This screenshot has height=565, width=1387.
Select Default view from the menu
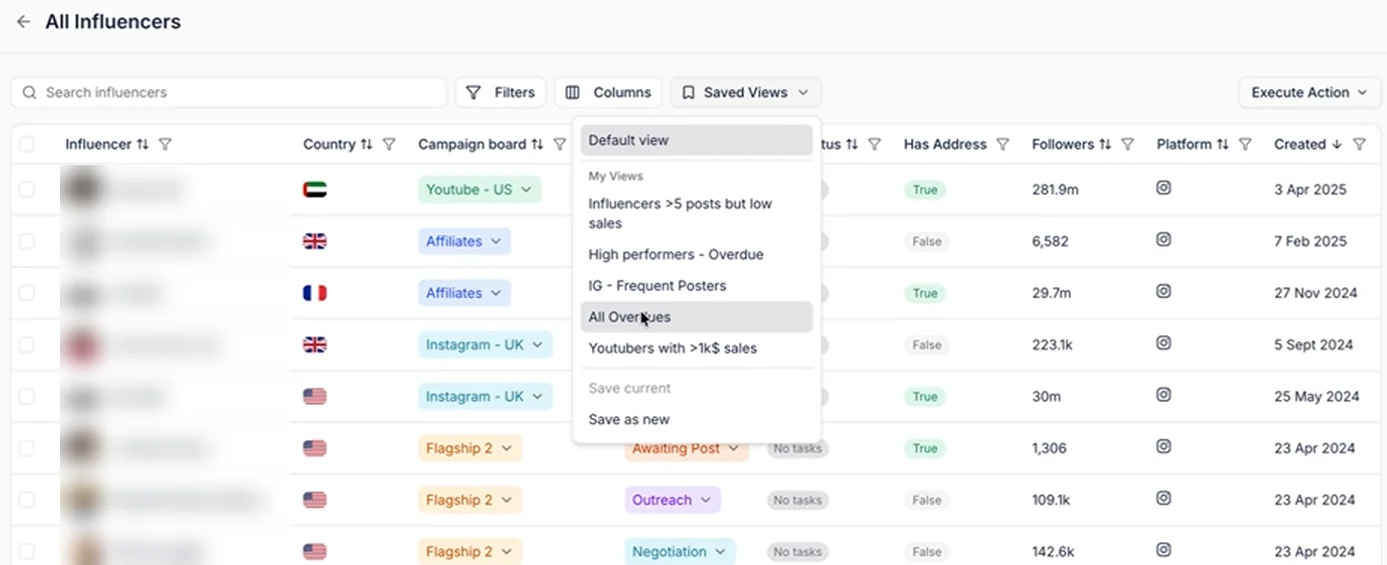click(x=696, y=140)
